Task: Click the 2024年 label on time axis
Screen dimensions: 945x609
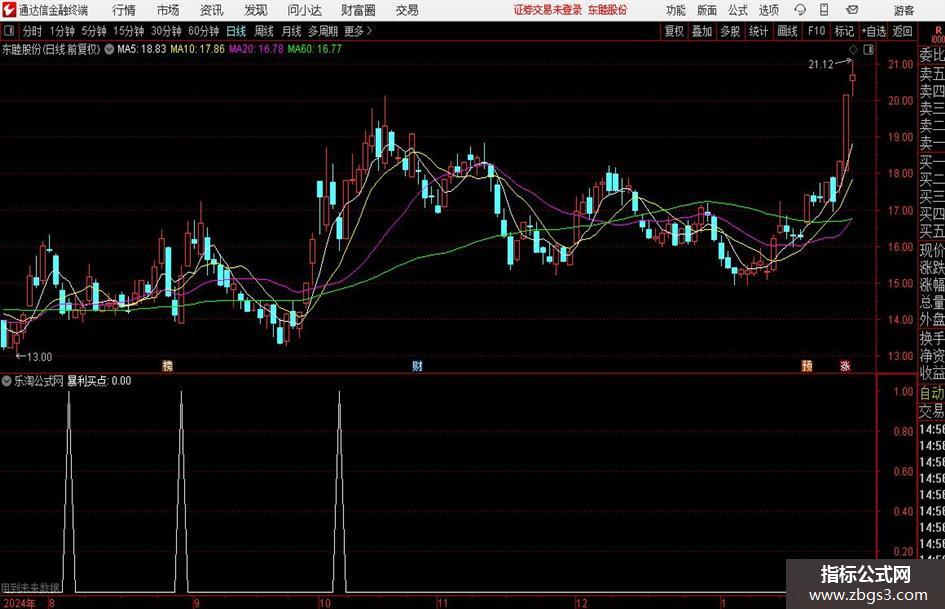Action: point(19,603)
